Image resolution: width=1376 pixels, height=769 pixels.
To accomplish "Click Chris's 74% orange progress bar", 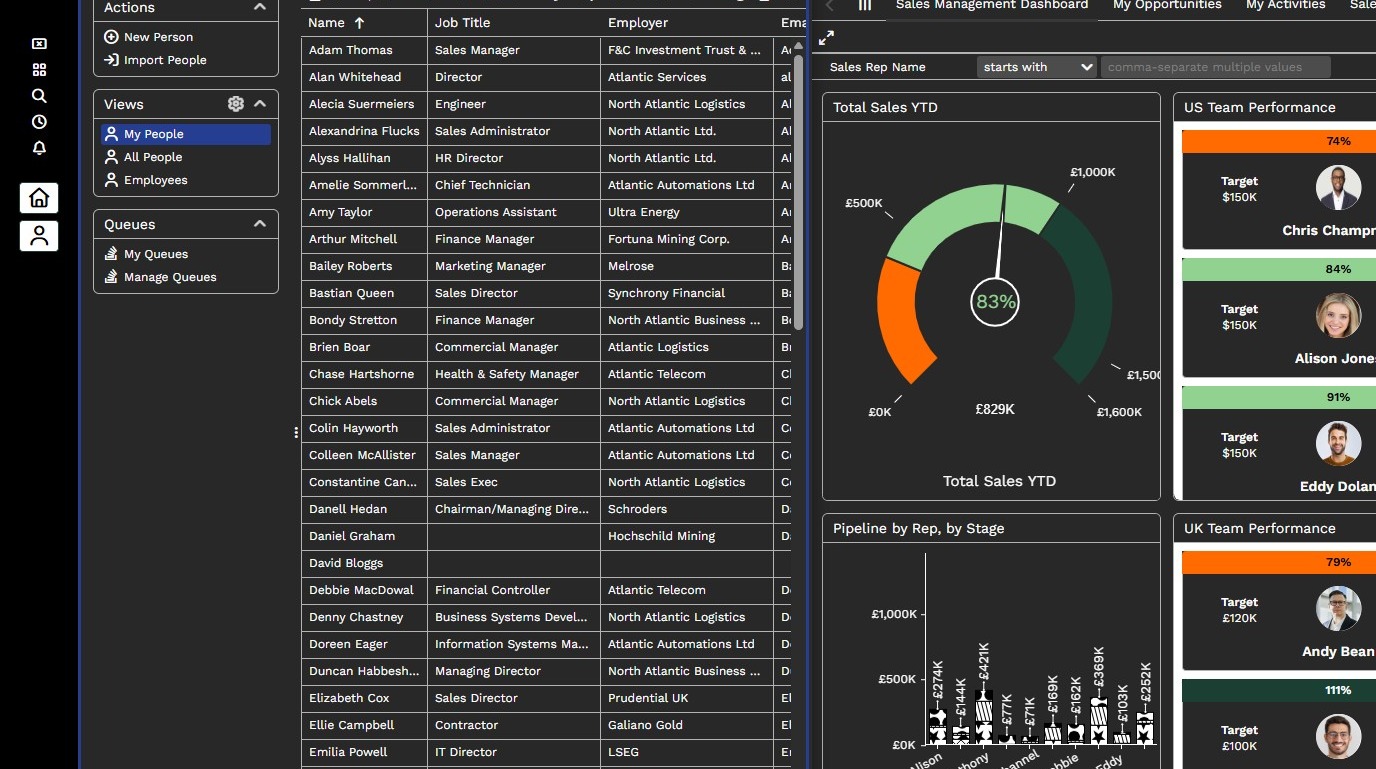I will tap(1279, 142).
